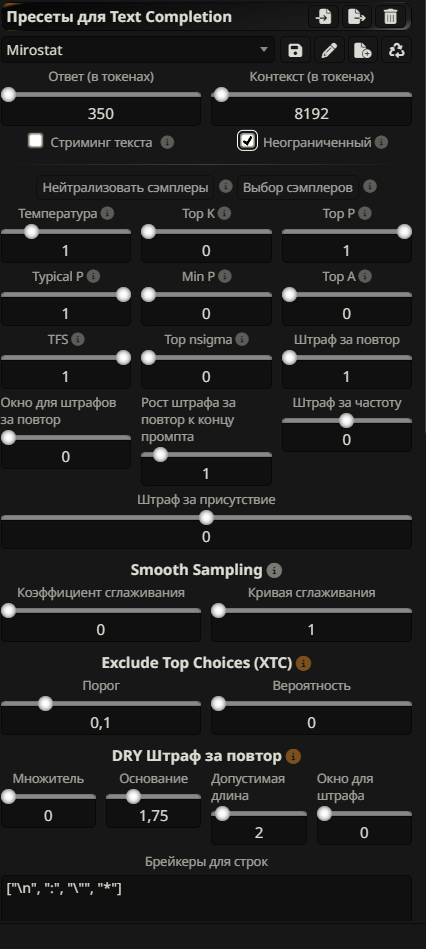The image size is (426, 949).
Task: Rename the preset using the pencil icon
Action: tap(329, 50)
